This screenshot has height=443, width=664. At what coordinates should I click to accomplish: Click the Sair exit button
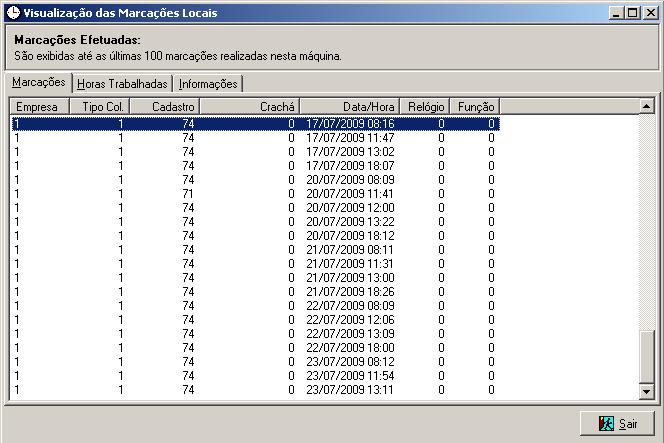[617, 423]
